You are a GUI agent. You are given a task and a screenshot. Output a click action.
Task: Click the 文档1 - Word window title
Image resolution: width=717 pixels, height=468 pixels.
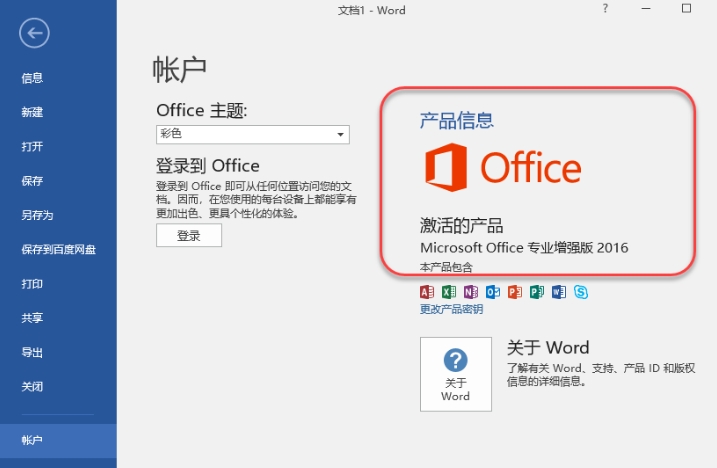tap(371, 10)
